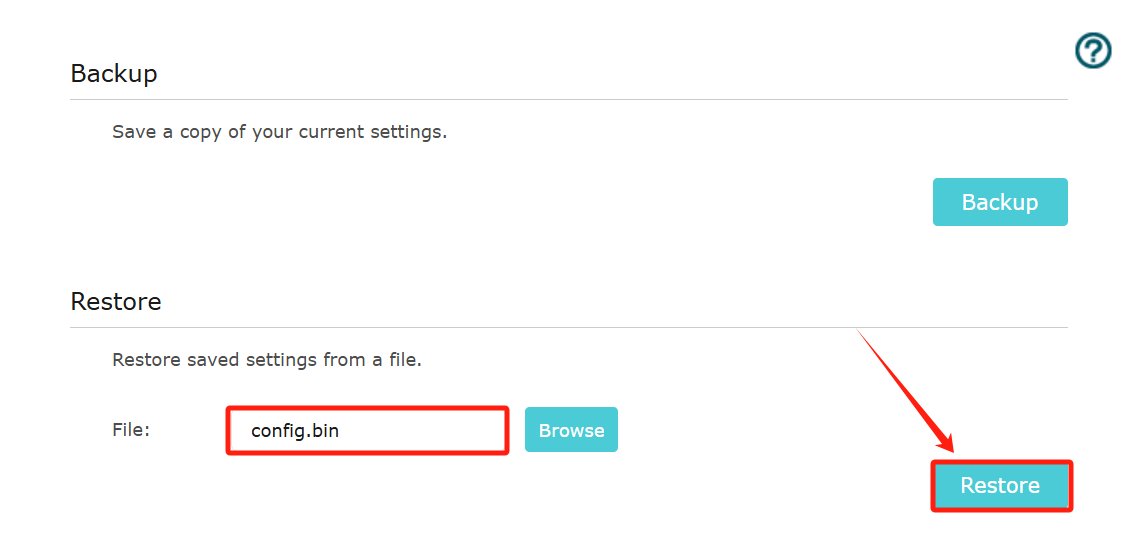Viewport: 1141px width, 555px height.
Task: Click the help question mark icon
Action: [x=1093, y=50]
